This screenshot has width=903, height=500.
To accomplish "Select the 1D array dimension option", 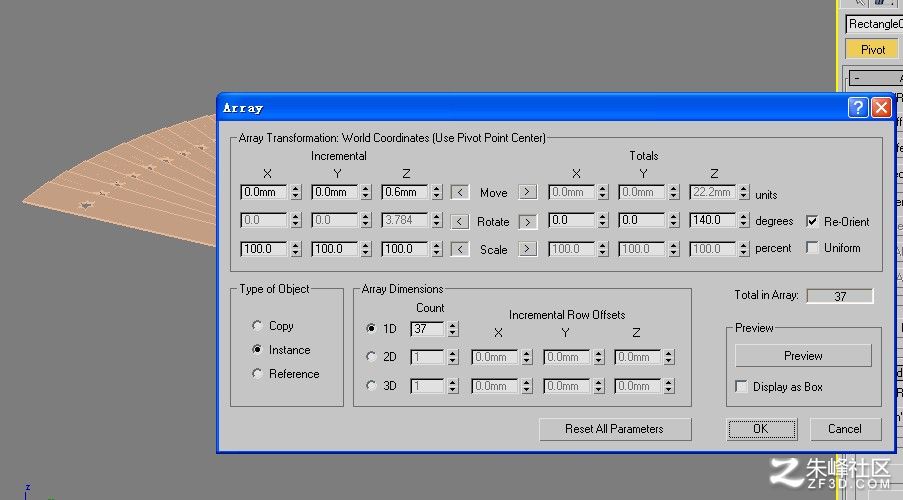I will coord(371,328).
